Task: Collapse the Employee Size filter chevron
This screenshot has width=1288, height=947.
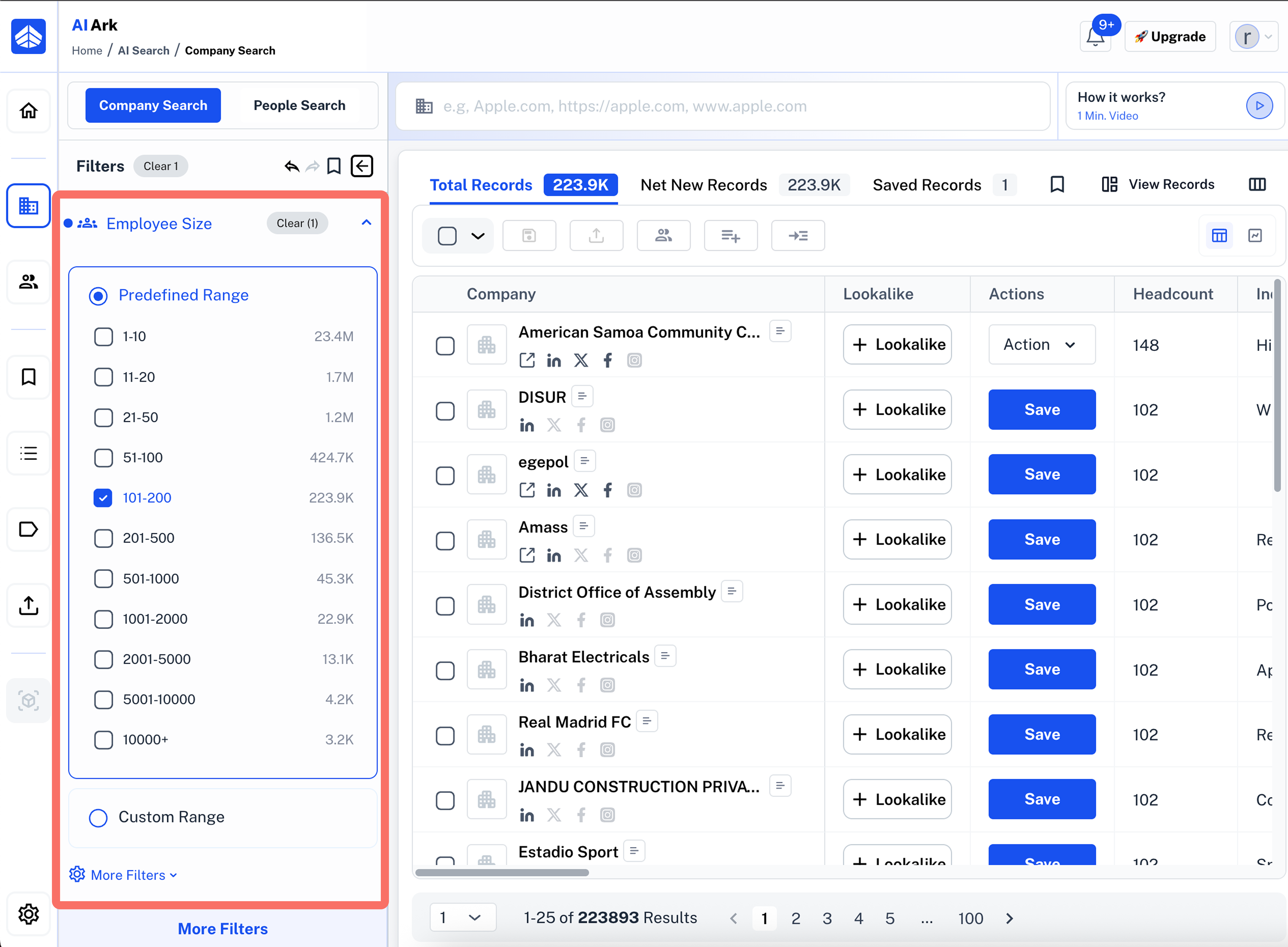Action: click(x=366, y=222)
